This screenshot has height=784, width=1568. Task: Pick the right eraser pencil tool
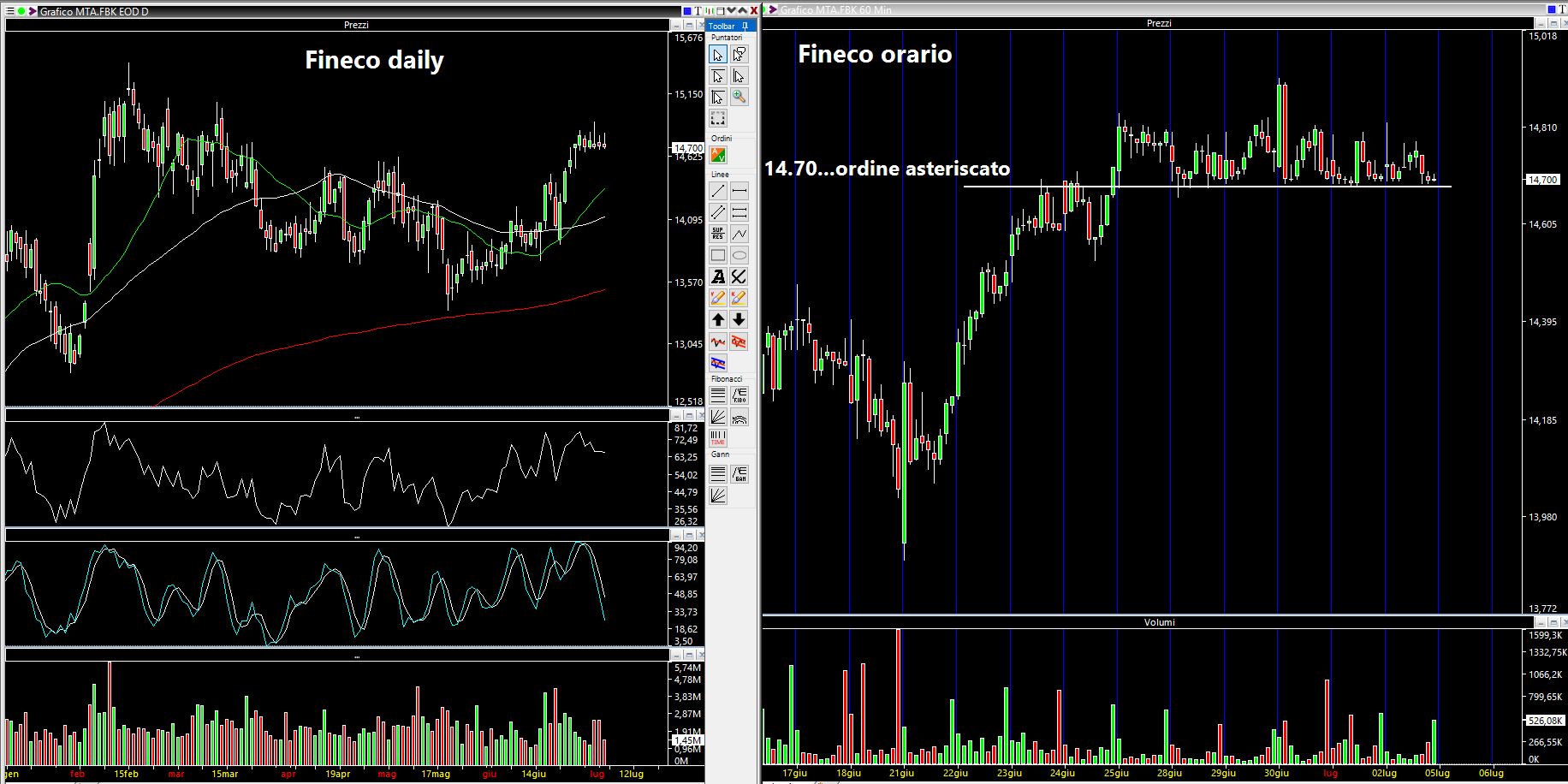click(x=739, y=298)
